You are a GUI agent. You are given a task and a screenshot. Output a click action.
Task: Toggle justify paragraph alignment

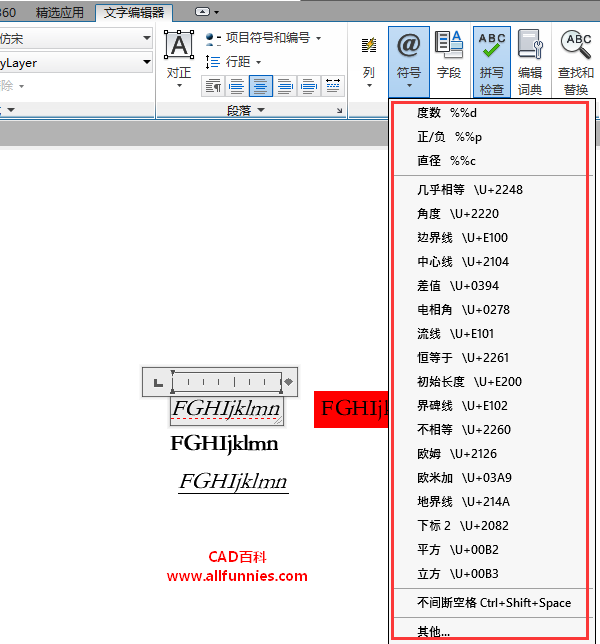309,86
